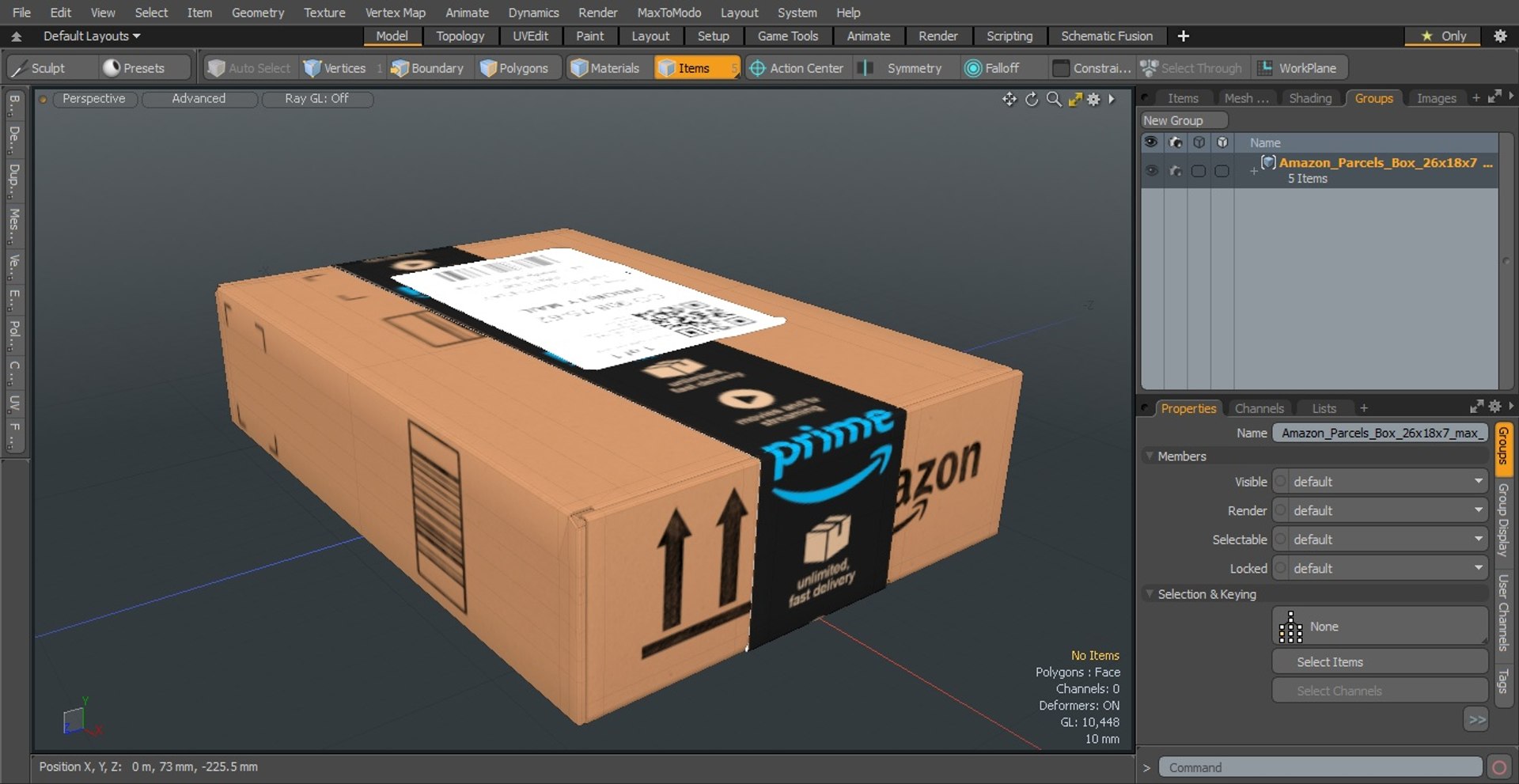This screenshot has width=1519, height=784.
Task: Click the home icon left of Default Layouts
Action: [16, 36]
